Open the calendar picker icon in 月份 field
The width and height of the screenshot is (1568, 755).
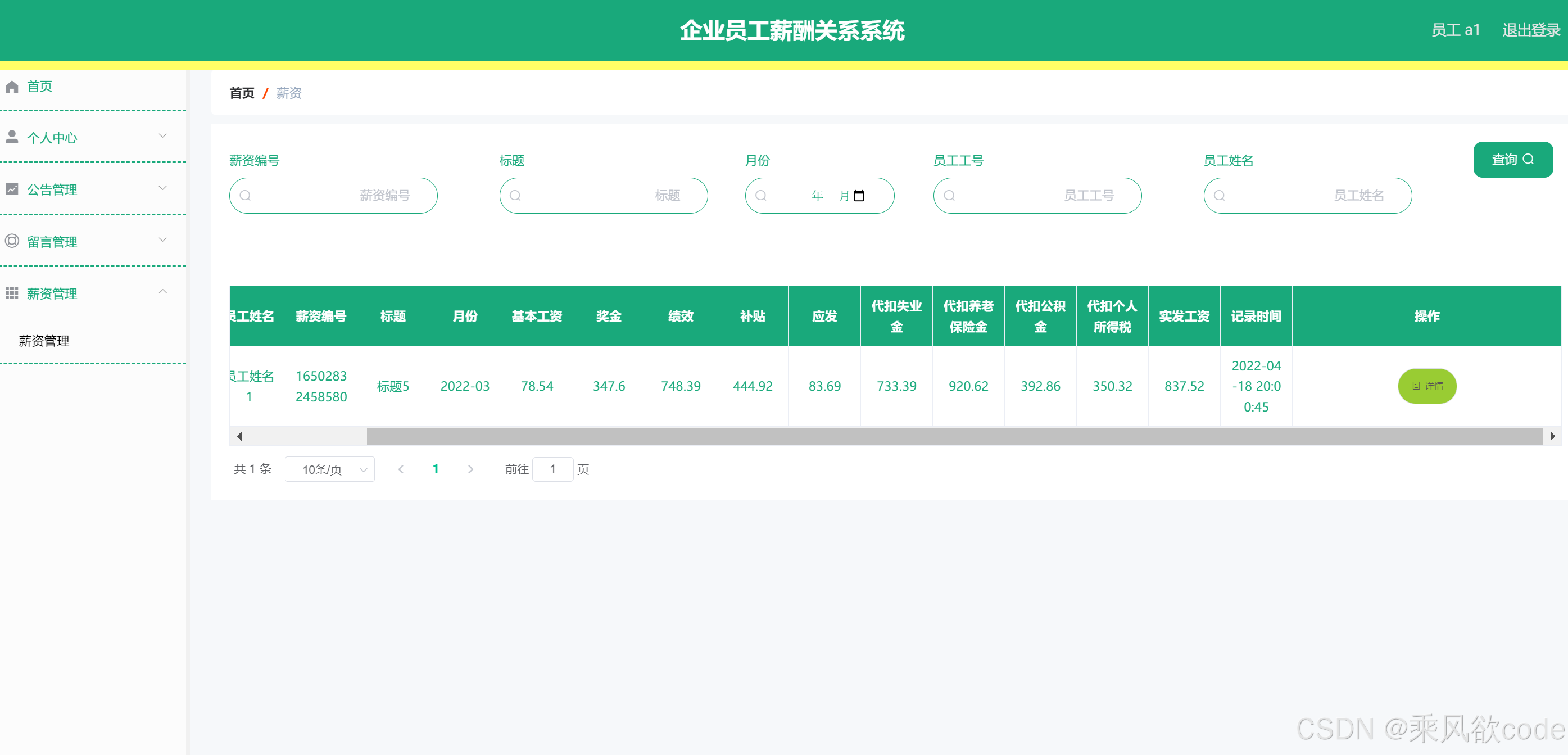859,196
